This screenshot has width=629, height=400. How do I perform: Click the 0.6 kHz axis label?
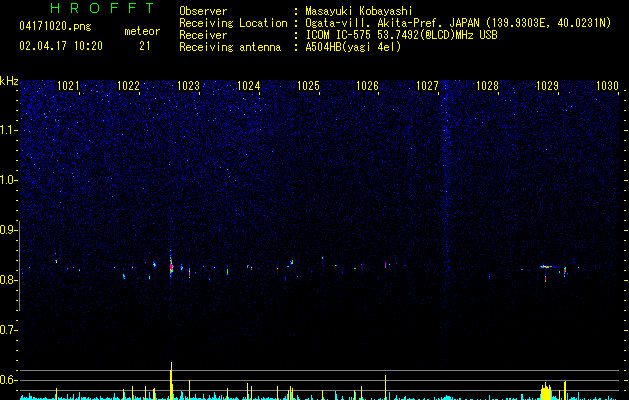tap(9, 380)
